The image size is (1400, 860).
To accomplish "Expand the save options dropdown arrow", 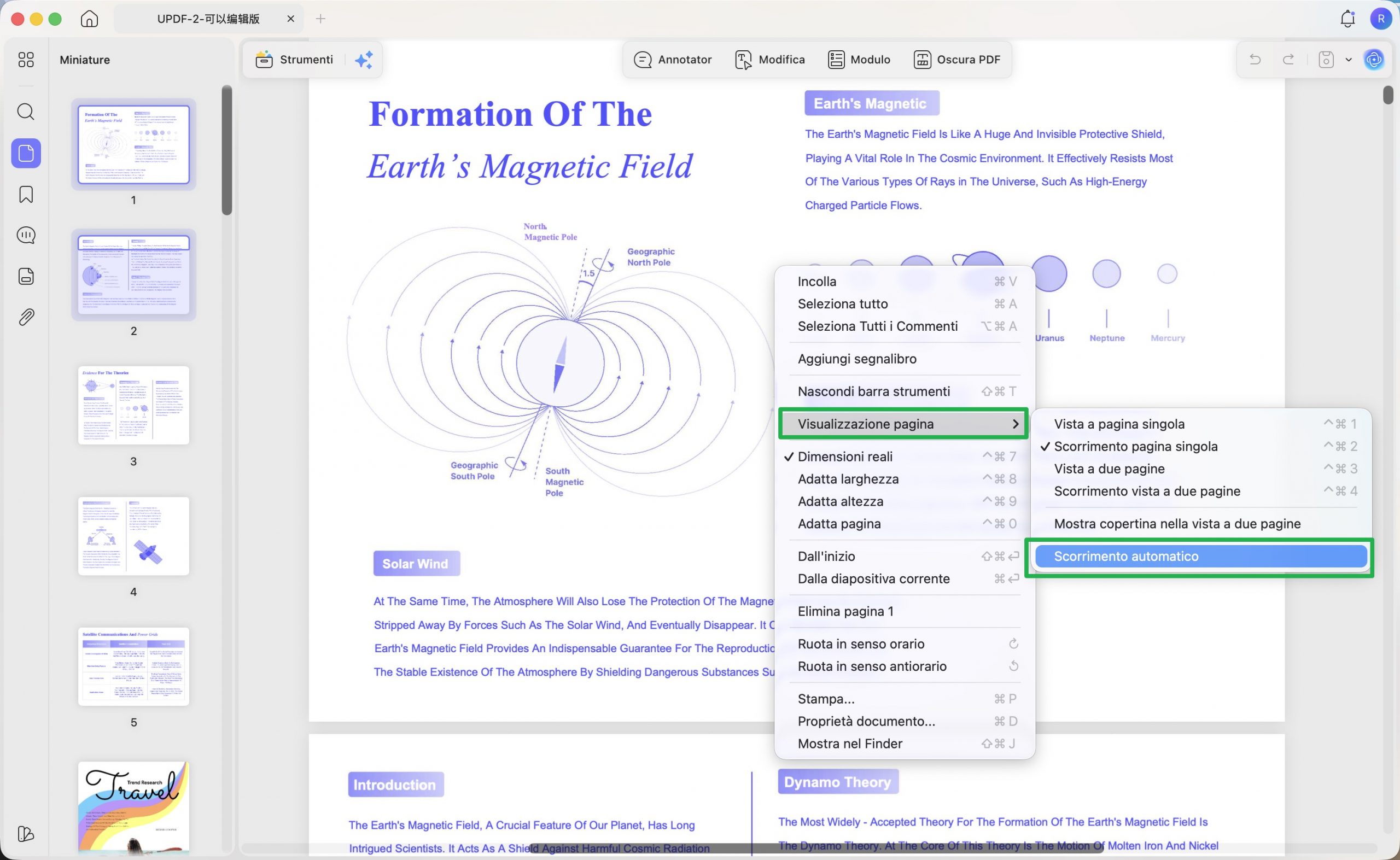I will [x=1348, y=60].
